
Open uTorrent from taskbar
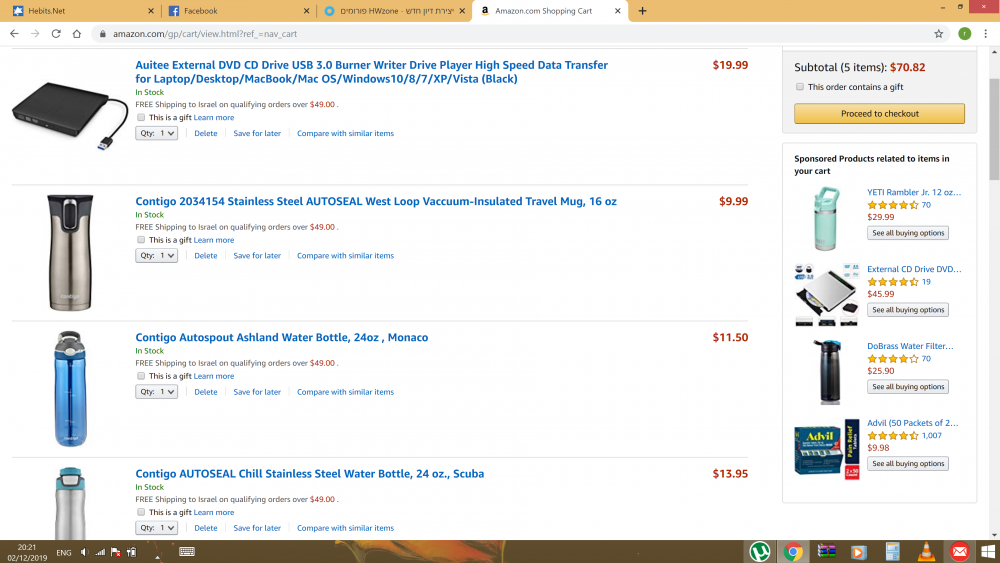point(760,552)
